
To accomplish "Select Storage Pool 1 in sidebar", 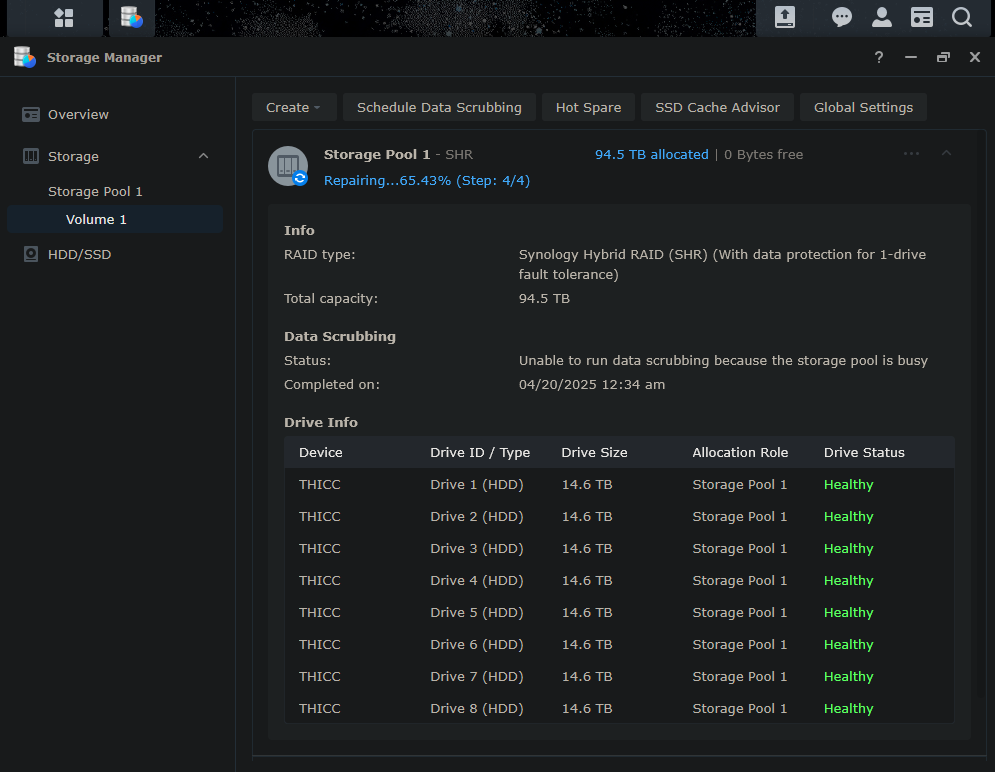I will [95, 191].
